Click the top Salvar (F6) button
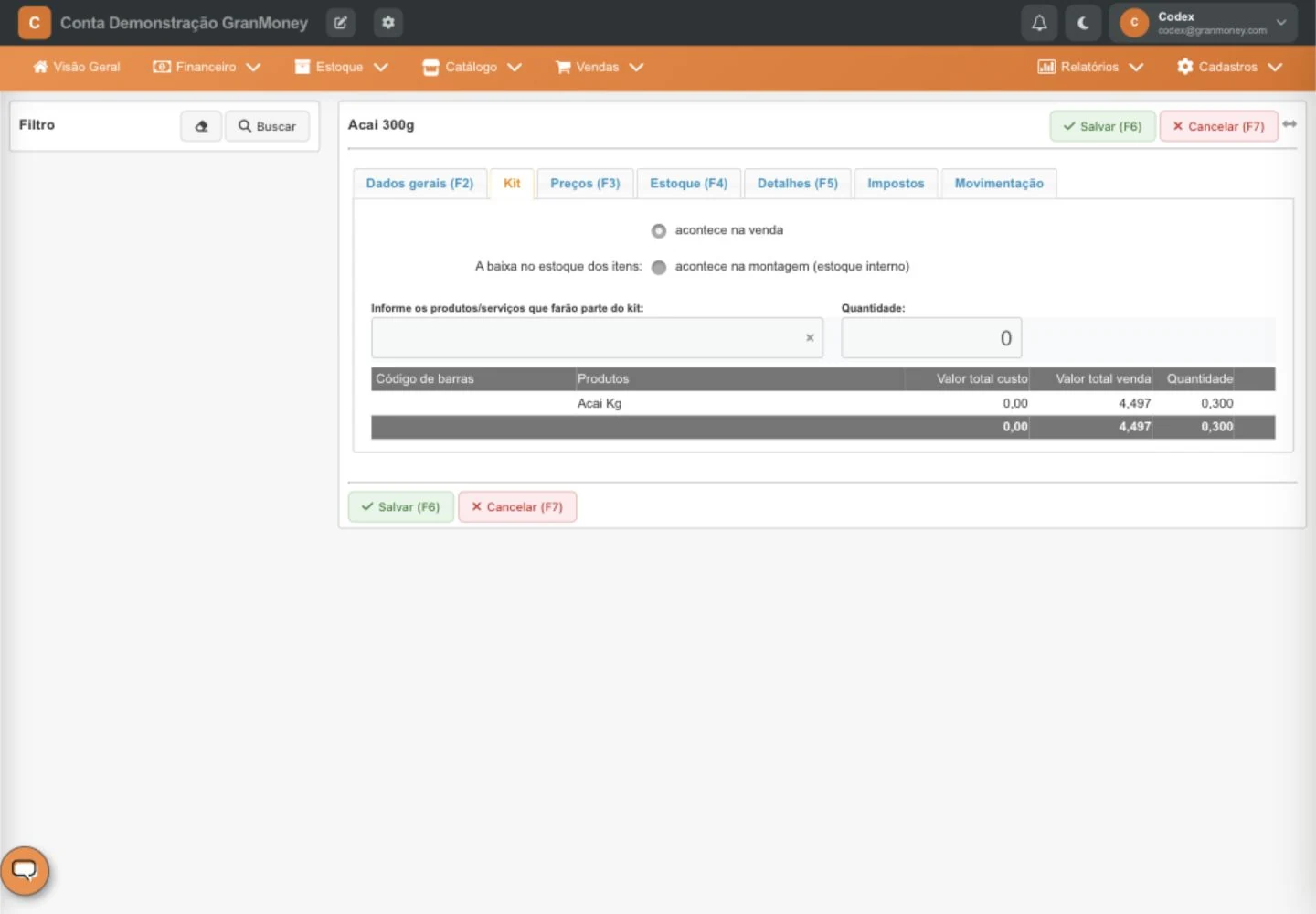The width and height of the screenshot is (1316, 914). click(1102, 126)
